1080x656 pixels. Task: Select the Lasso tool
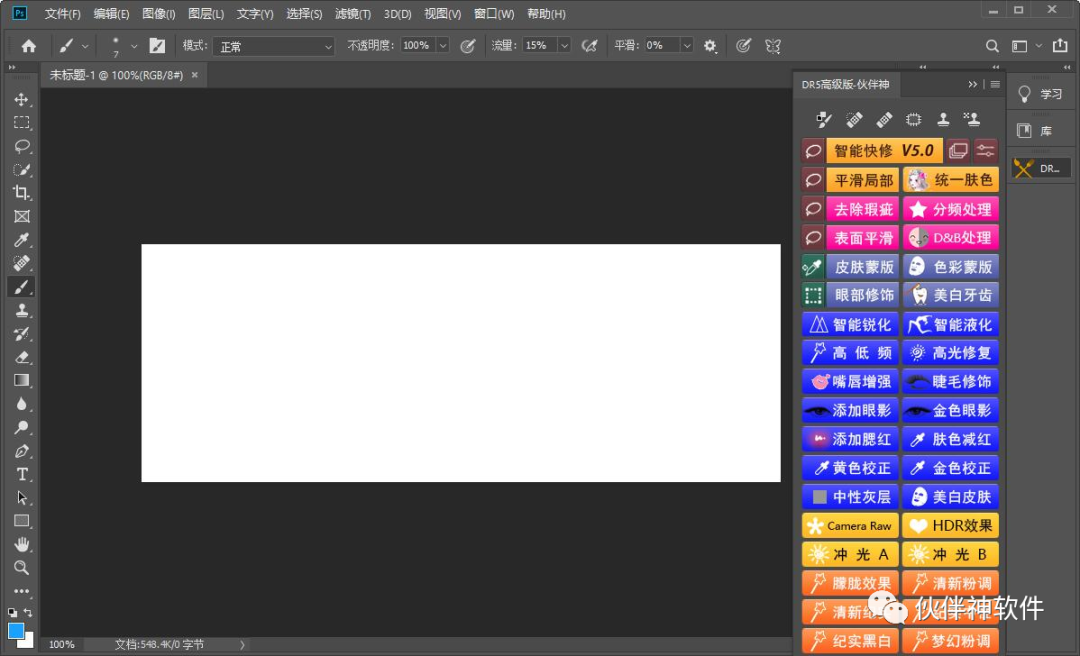(21, 146)
